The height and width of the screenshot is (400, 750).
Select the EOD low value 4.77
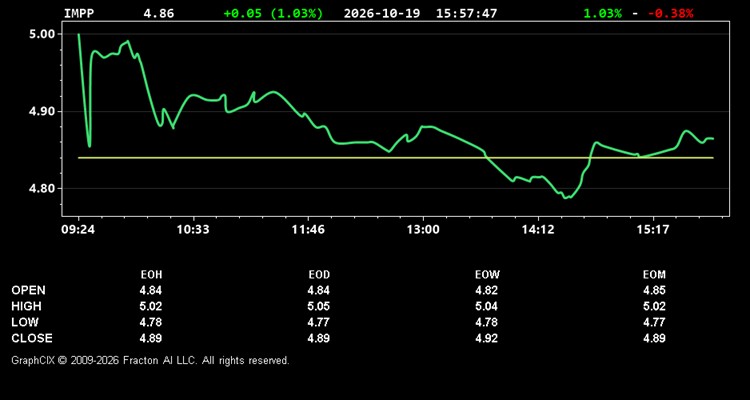point(319,322)
